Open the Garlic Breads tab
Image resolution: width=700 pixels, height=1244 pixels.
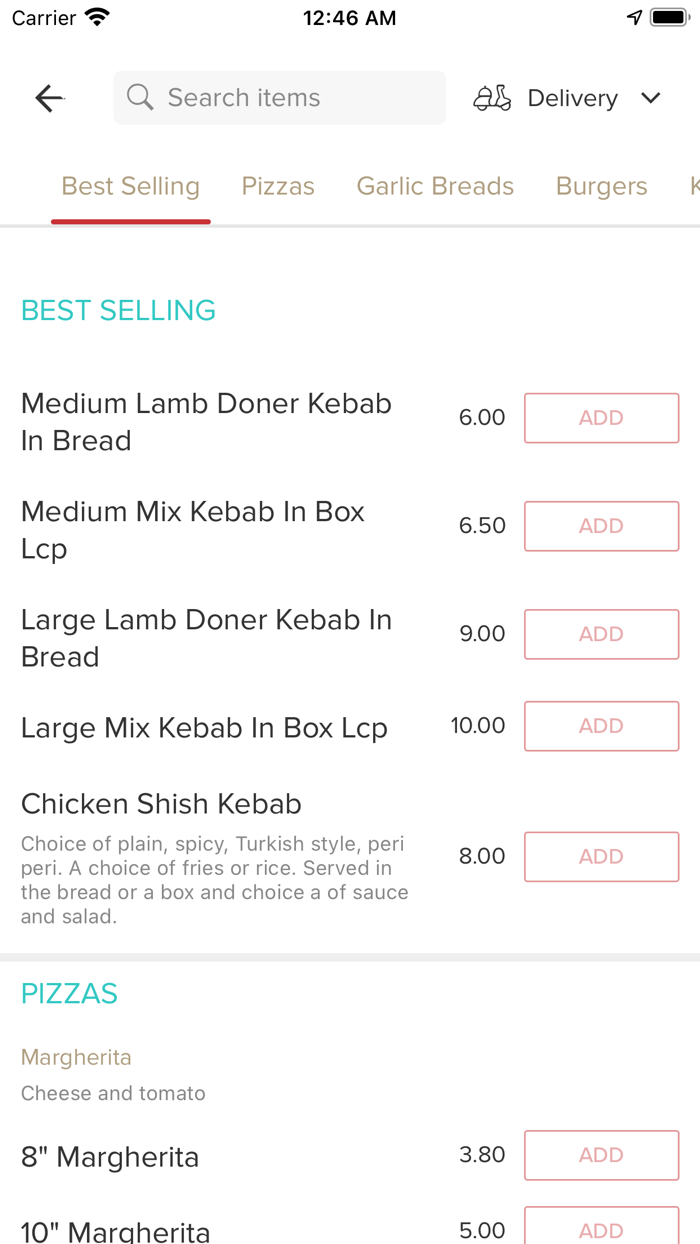(x=435, y=187)
